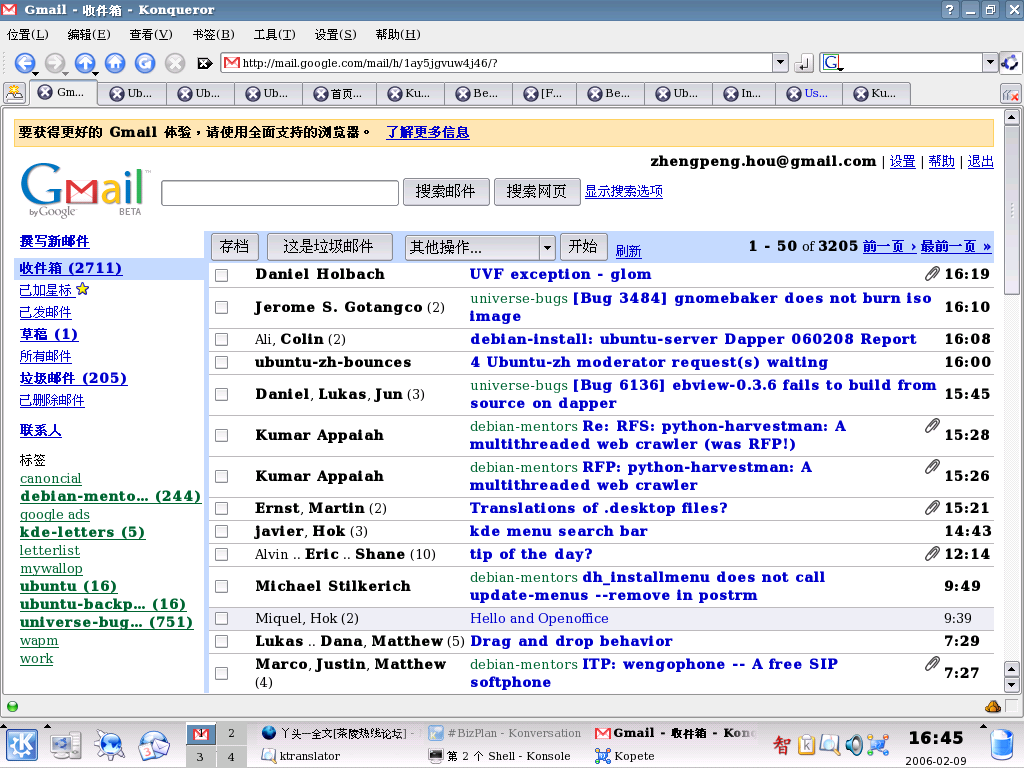1024x768 pixels.
Task: Open the Go (开始) button next to actions
Action: coord(583,247)
